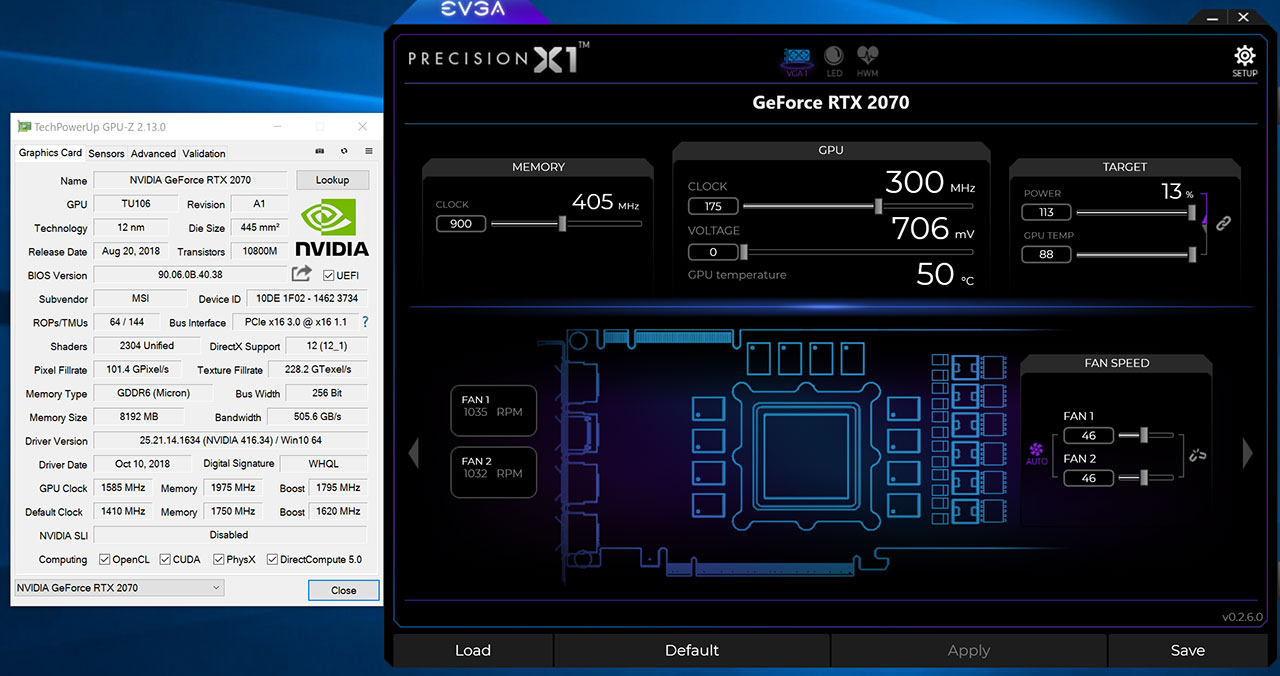Switch to the Advanced tab

tap(153, 153)
